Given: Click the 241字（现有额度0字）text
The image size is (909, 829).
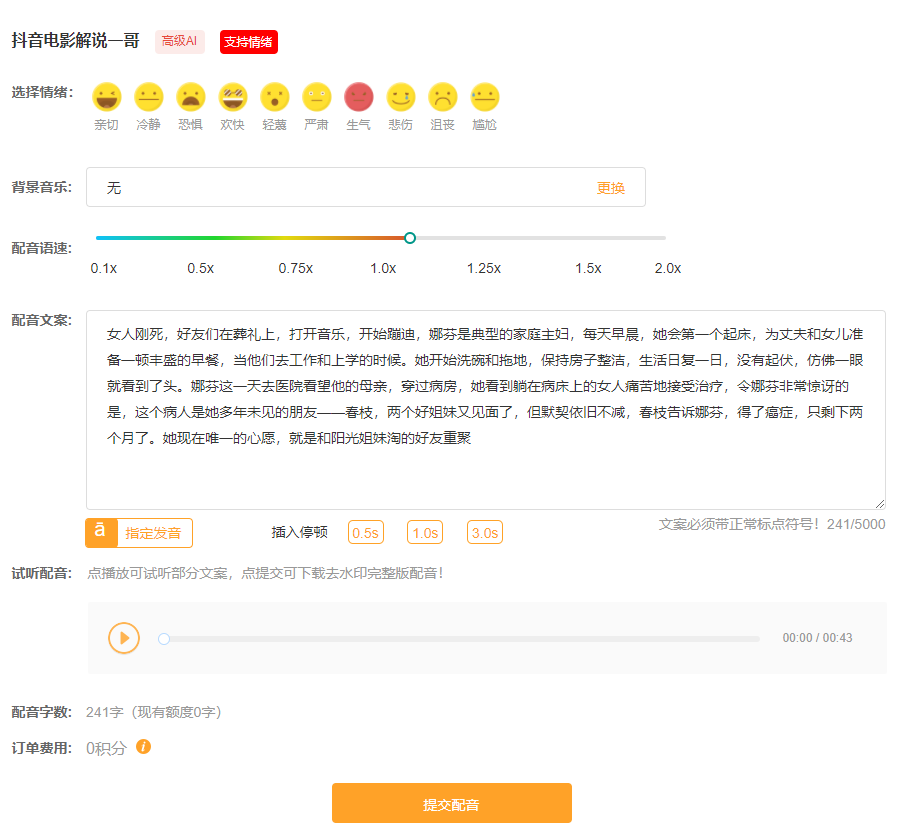Looking at the screenshot, I should click(154, 712).
